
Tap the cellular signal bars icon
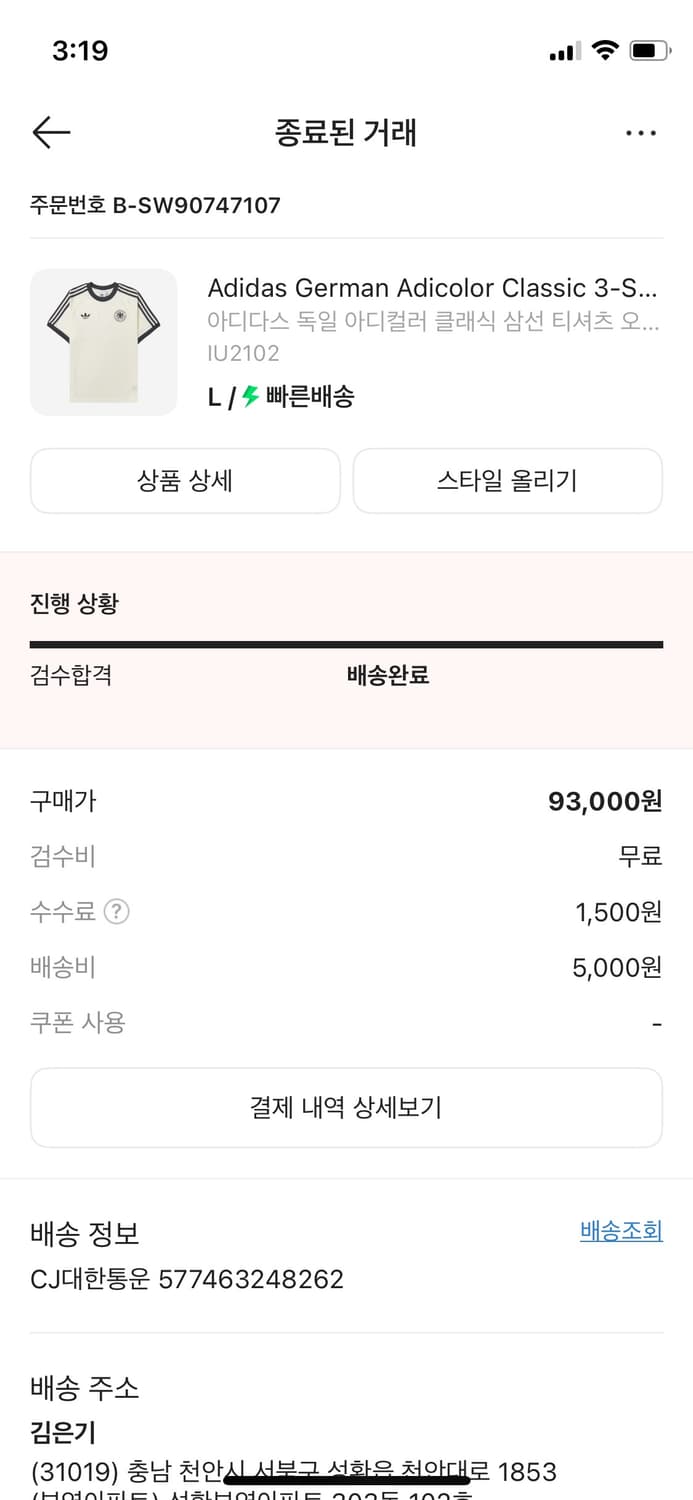coord(564,51)
